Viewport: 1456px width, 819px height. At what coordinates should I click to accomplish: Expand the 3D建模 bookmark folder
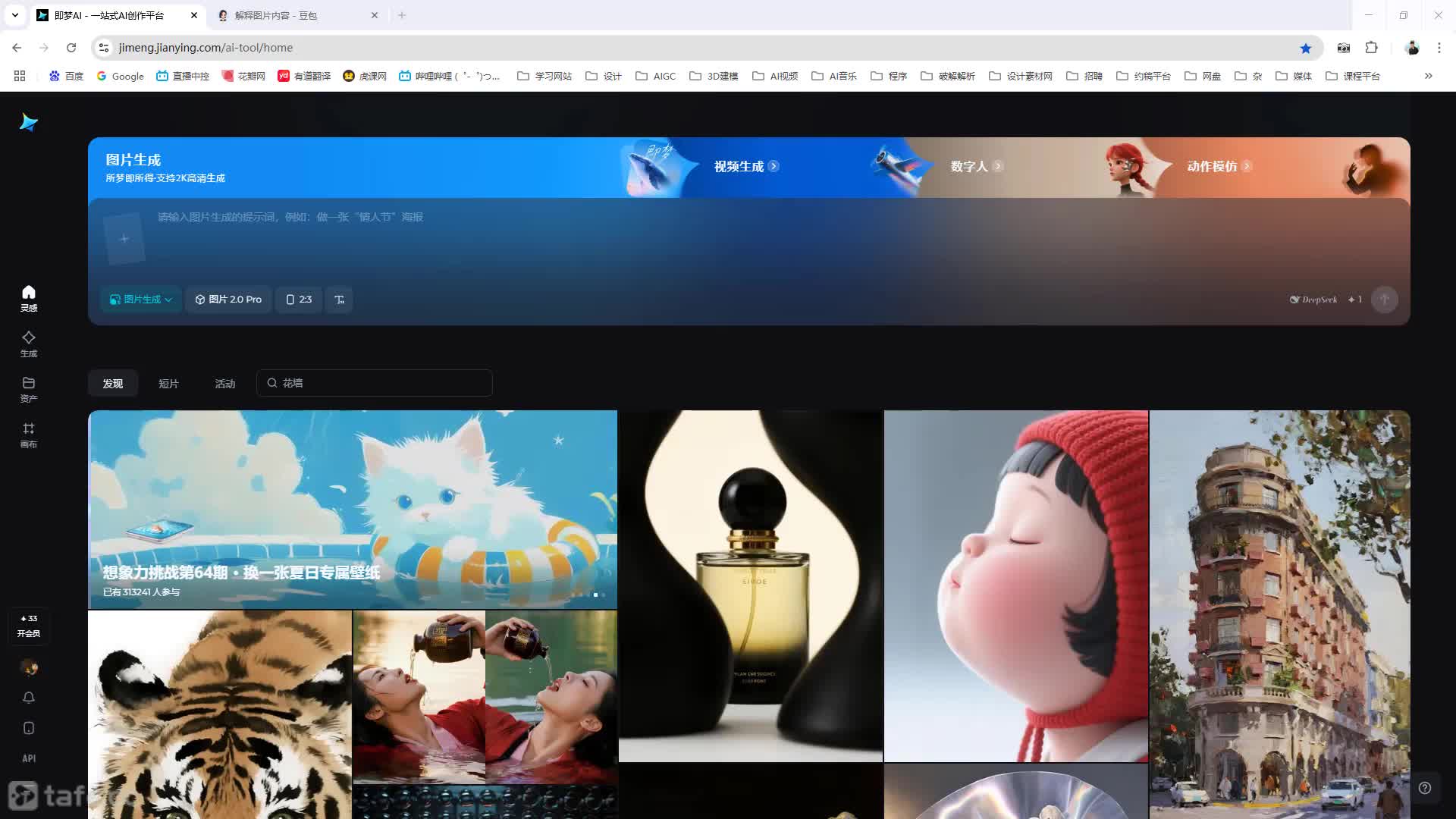pos(714,76)
